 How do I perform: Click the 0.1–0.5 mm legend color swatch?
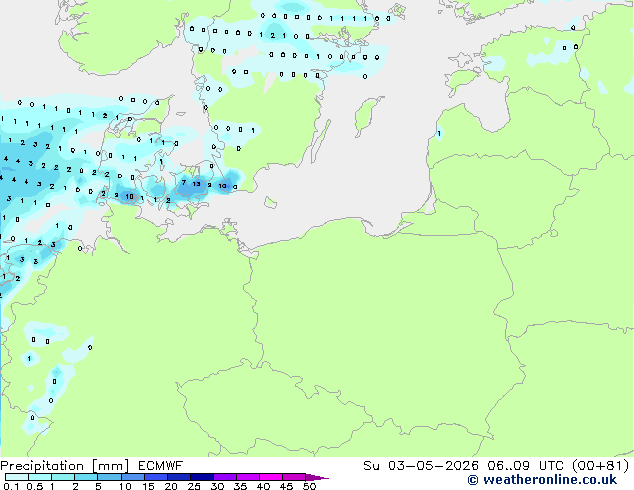tap(17, 477)
